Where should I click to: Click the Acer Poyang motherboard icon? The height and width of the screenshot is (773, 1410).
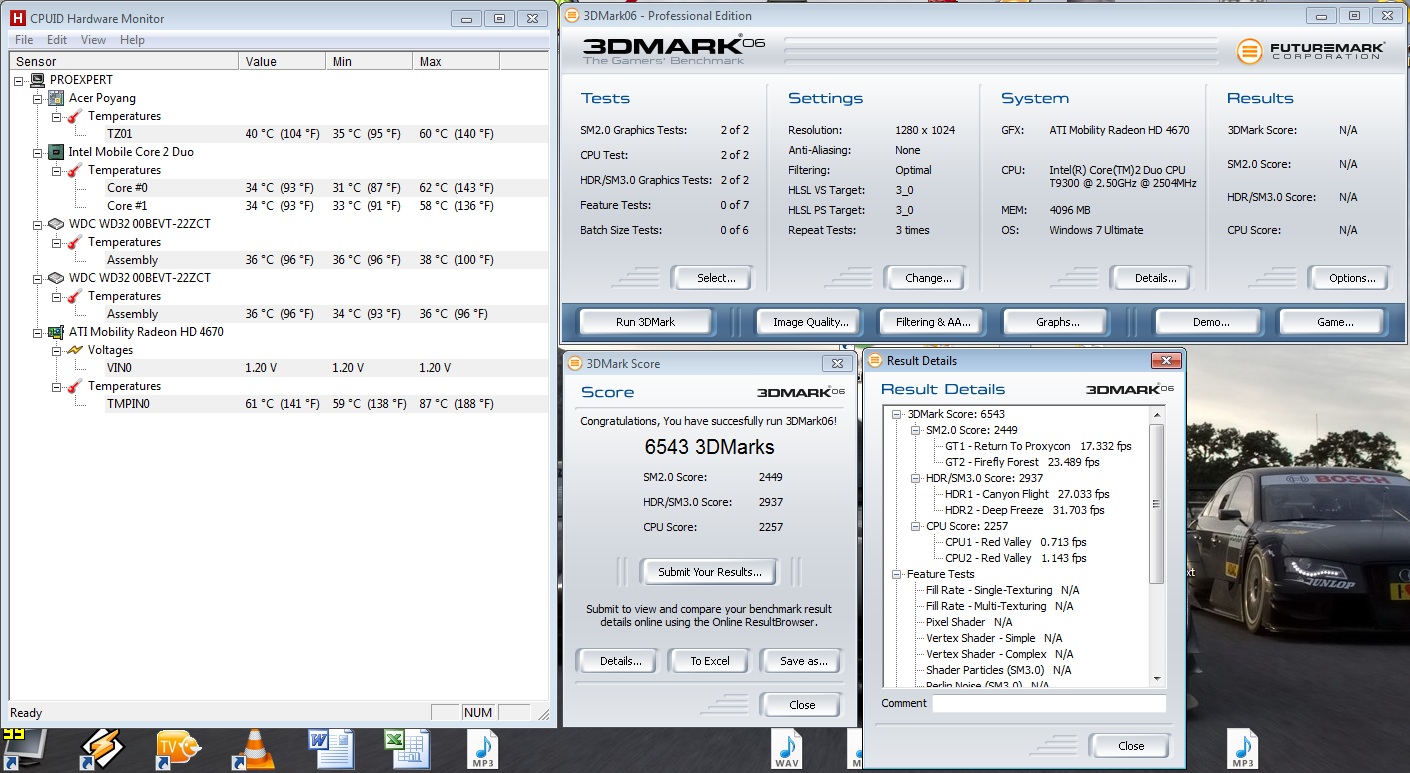click(x=57, y=98)
